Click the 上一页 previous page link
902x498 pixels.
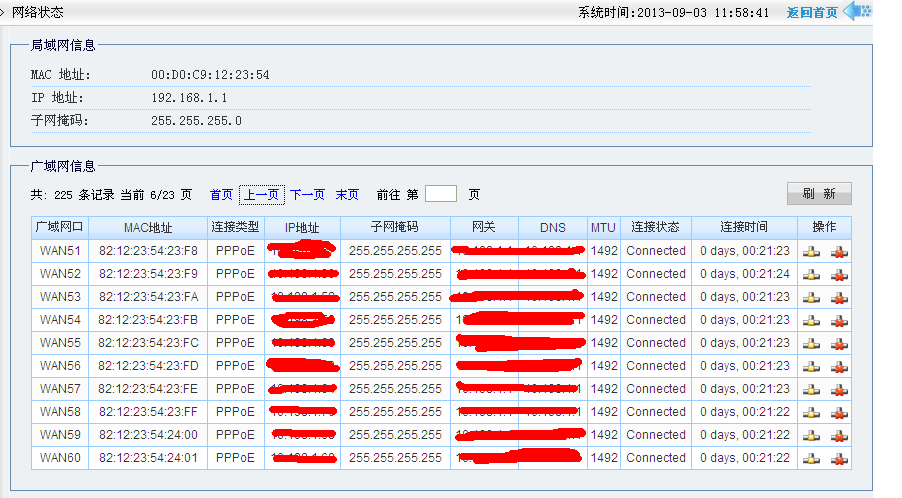(x=261, y=195)
